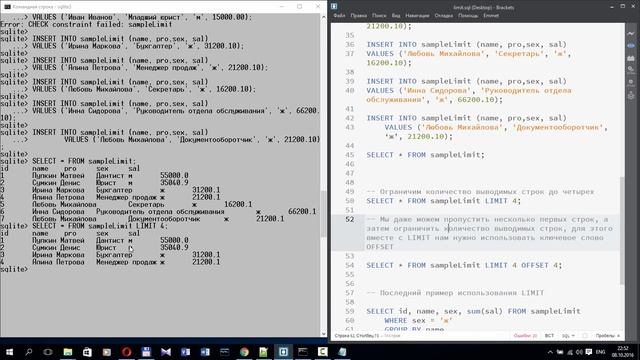Open the Поиск menu in Brackets
Image resolution: width=640 pixels, height=360 pixels.
pyautogui.click(x=379, y=16)
